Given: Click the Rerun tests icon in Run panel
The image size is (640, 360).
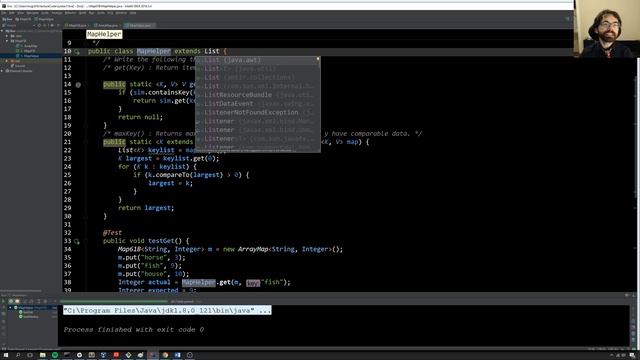Looking at the screenshot, I should [3, 301].
